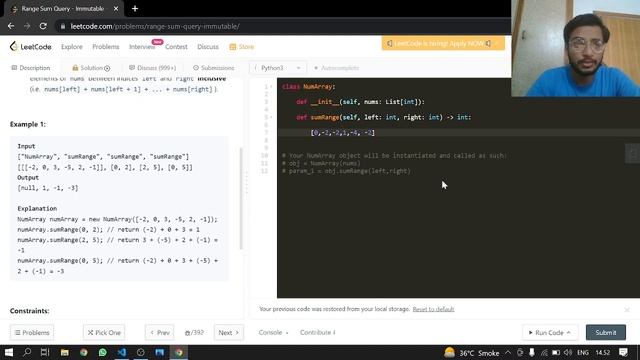Open File Explorer from the taskbar
The image size is (640, 360).
64,353
